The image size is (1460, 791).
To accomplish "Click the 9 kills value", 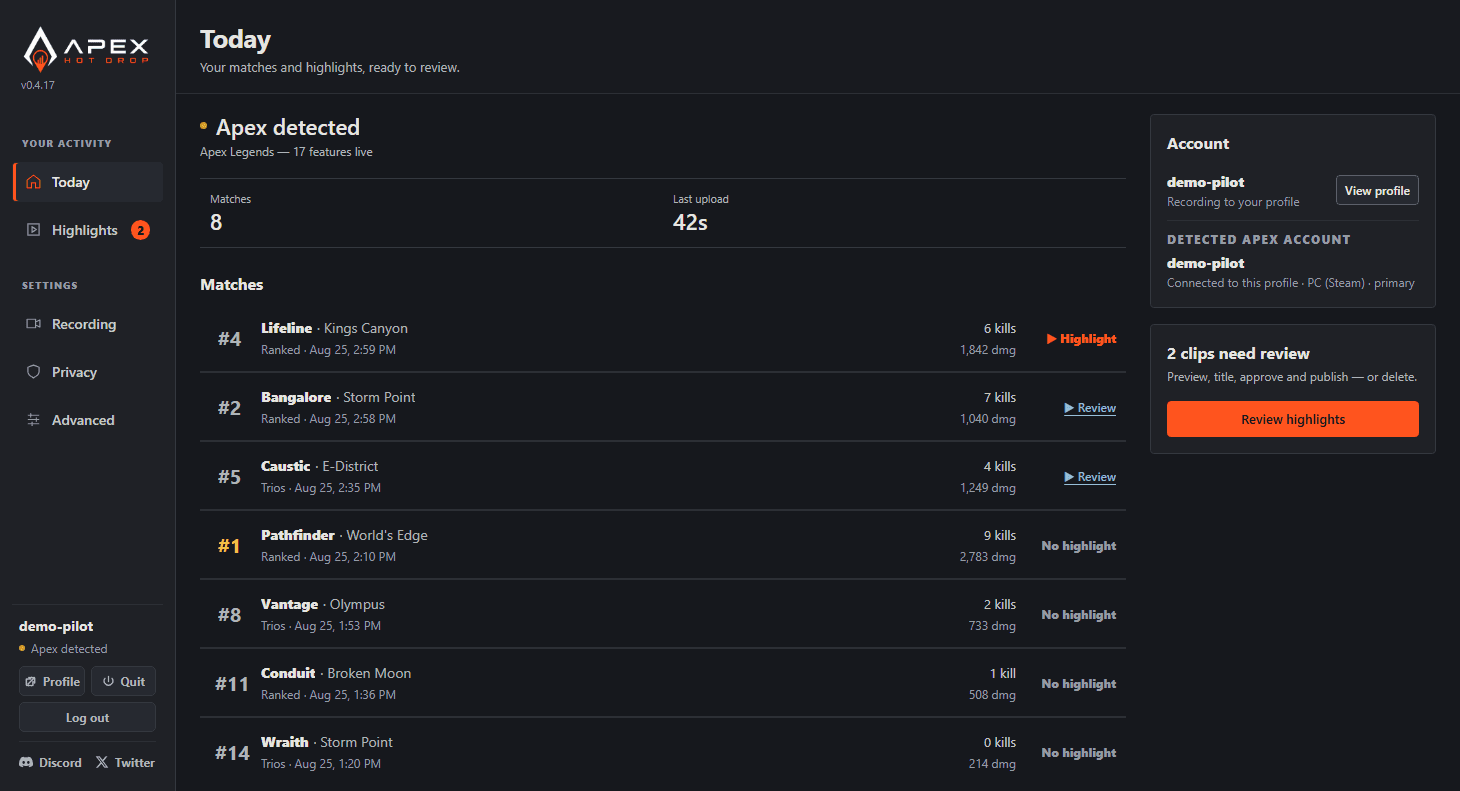I will coord(1000,535).
